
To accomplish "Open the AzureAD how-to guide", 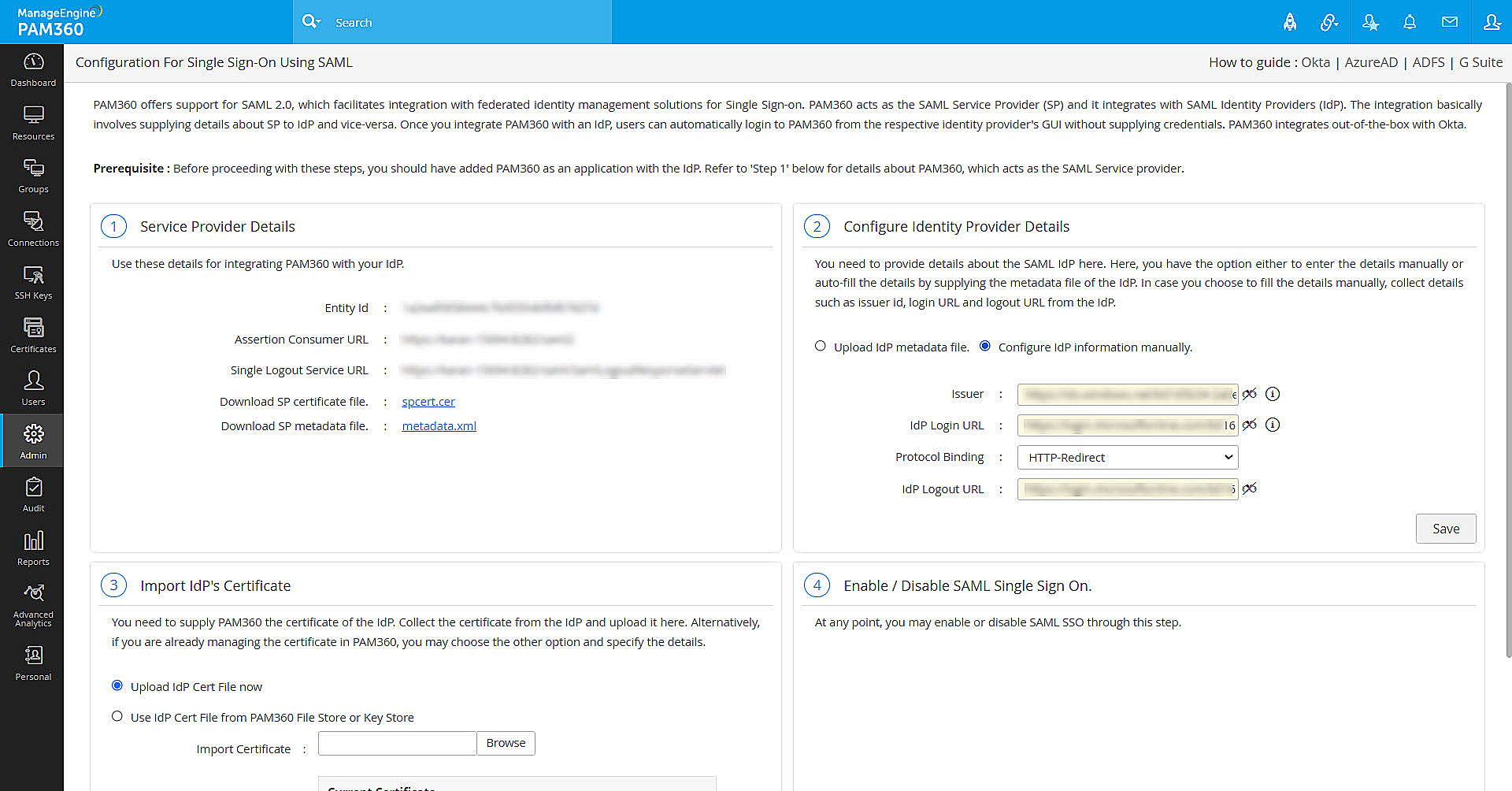I will (1371, 62).
